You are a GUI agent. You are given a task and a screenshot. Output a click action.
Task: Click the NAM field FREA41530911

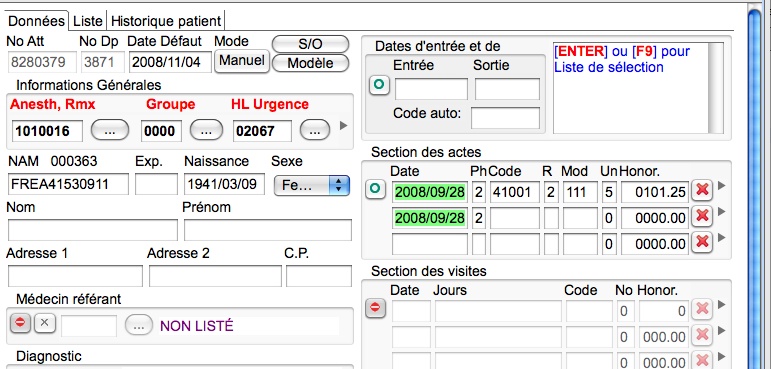coord(68,184)
